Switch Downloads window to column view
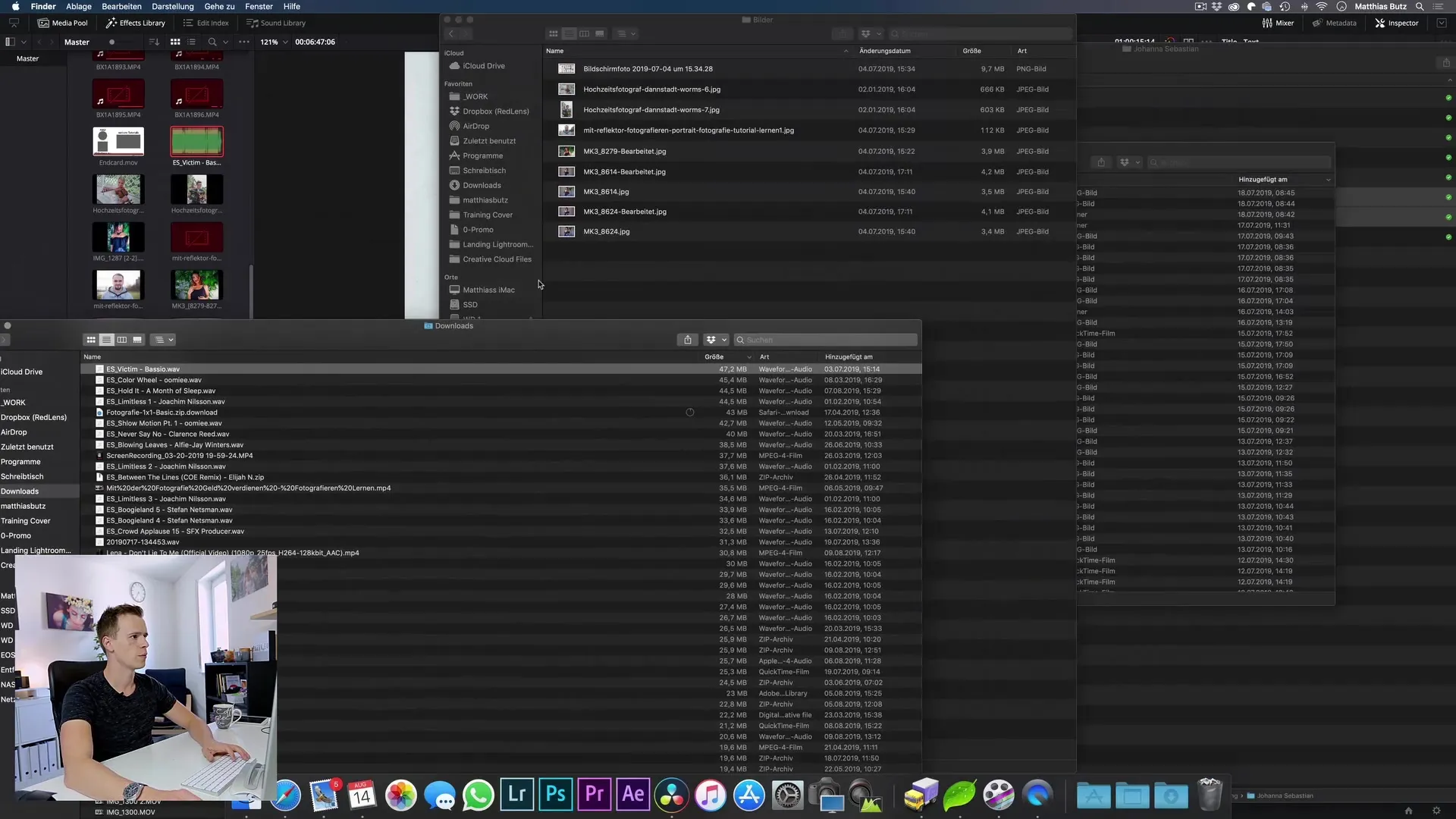1456x819 pixels. (122, 340)
